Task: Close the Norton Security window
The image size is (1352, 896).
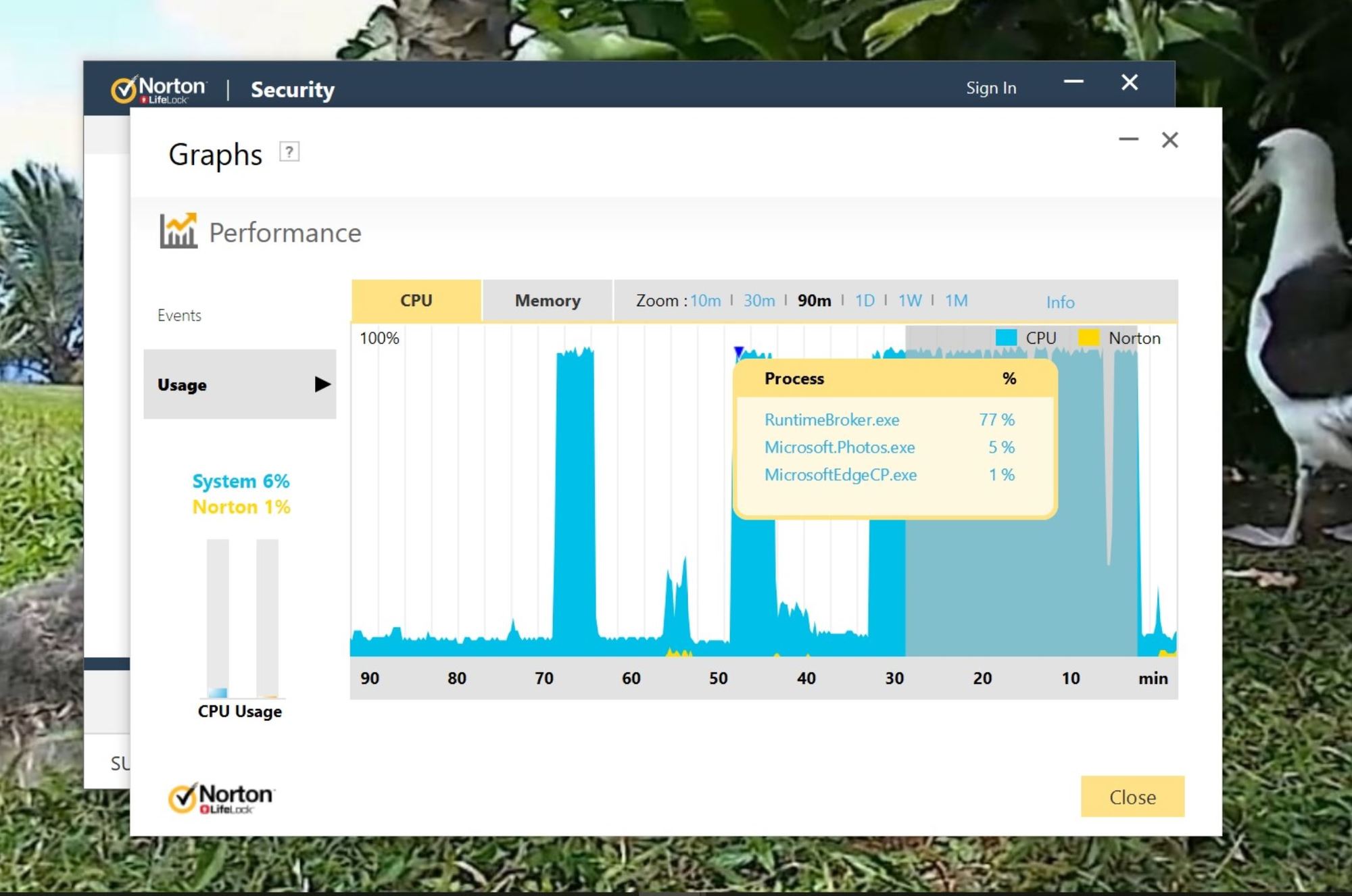Action: (1130, 82)
